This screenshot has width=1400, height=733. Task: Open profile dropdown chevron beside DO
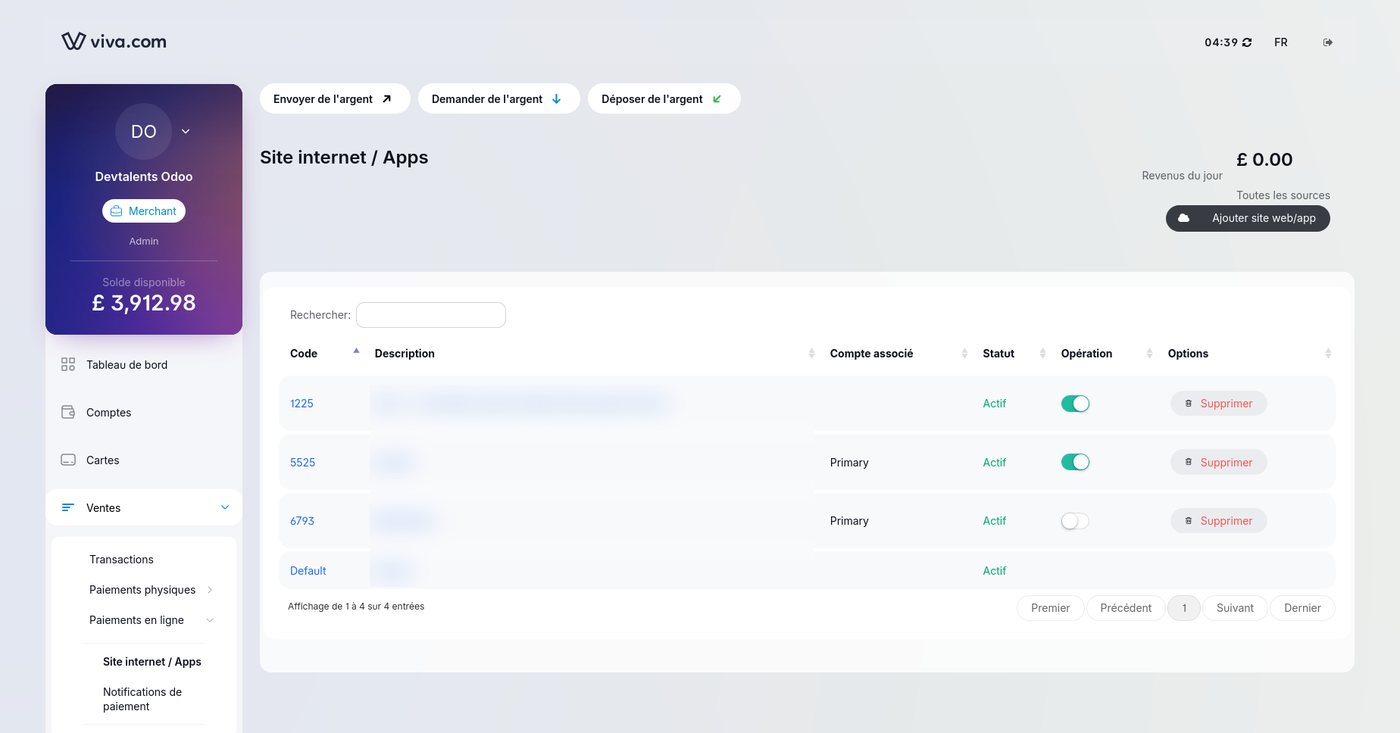tap(185, 131)
